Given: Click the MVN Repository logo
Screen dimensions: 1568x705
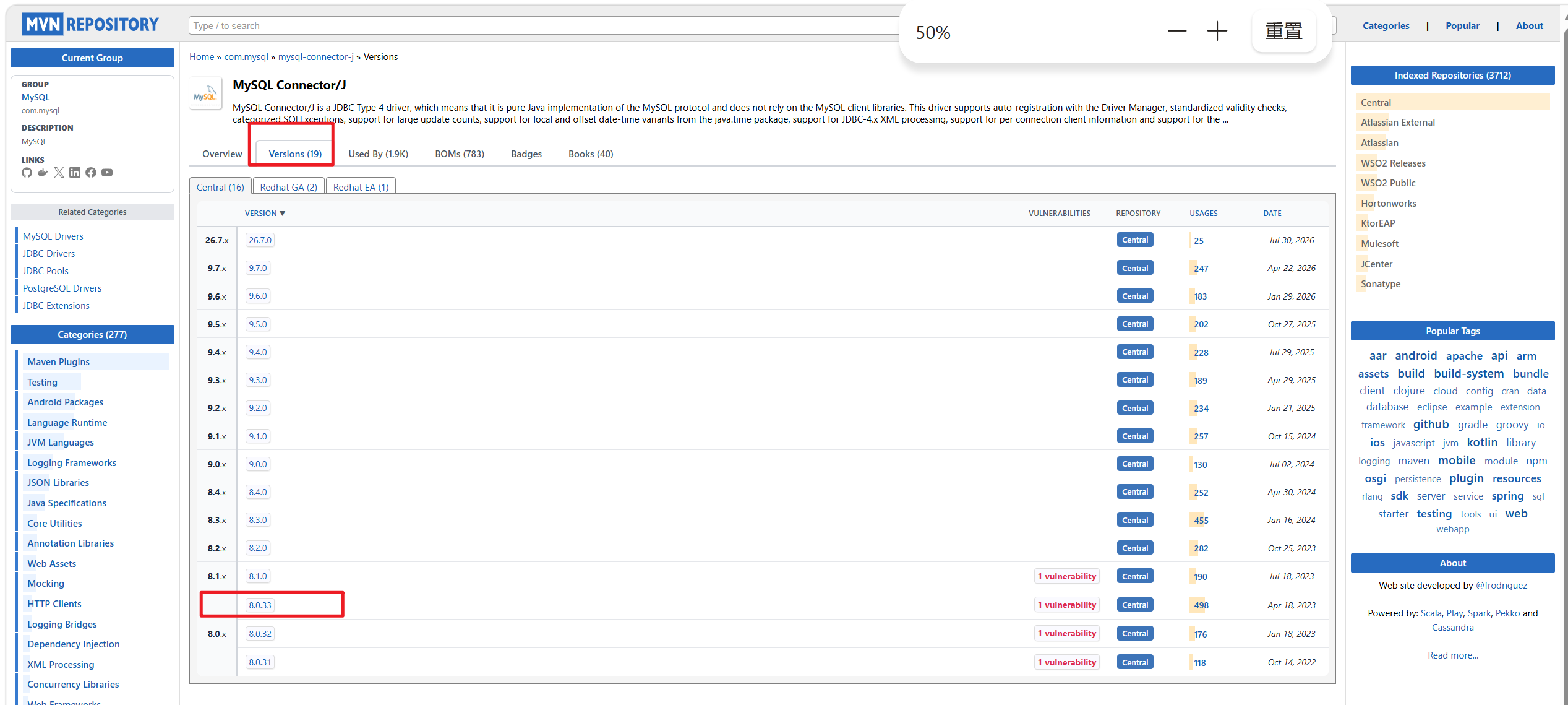Looking at the screenshot, I should point(91,25).
